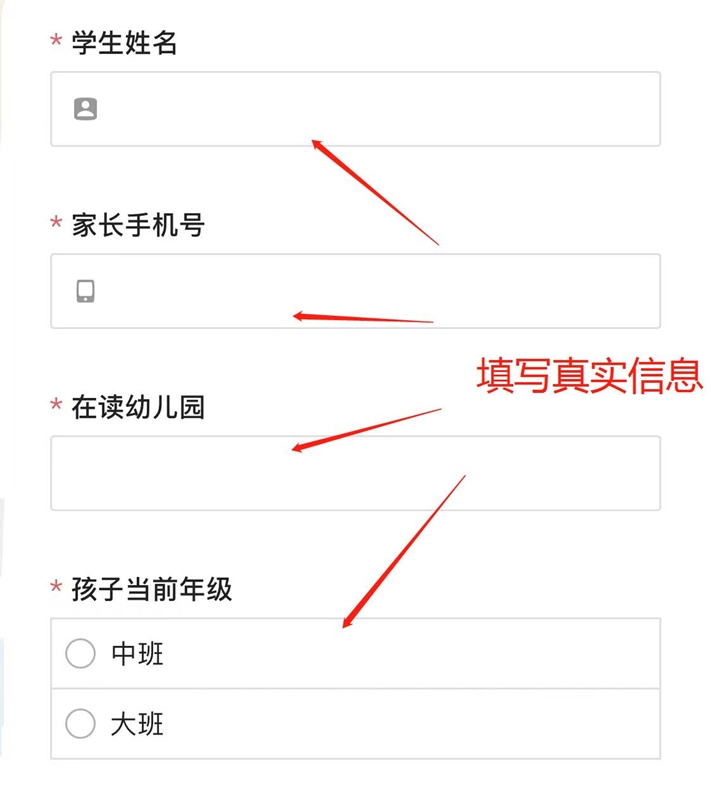Click the 中班 option text
This screenshot has width=711, height=800.
(137, 654)
